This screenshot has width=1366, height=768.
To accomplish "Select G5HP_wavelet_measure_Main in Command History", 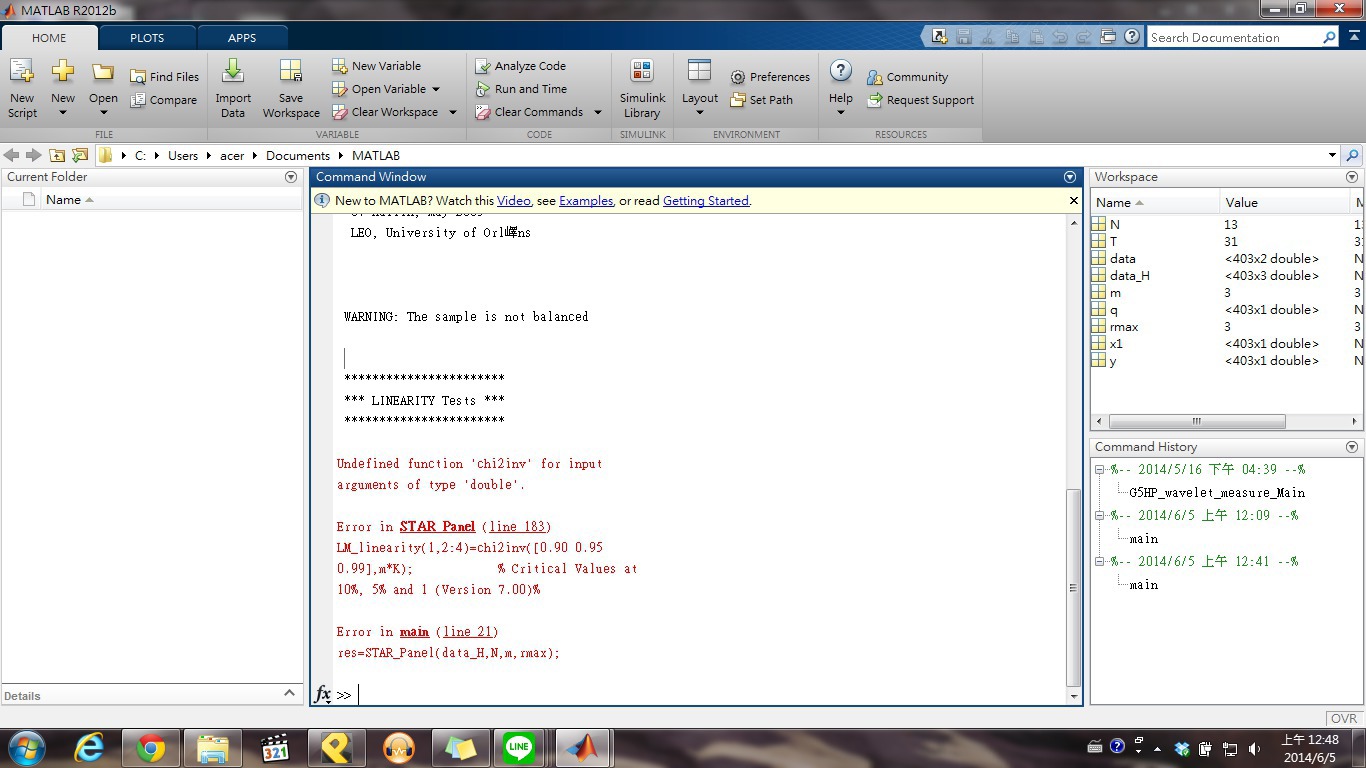I will 1217,493.
